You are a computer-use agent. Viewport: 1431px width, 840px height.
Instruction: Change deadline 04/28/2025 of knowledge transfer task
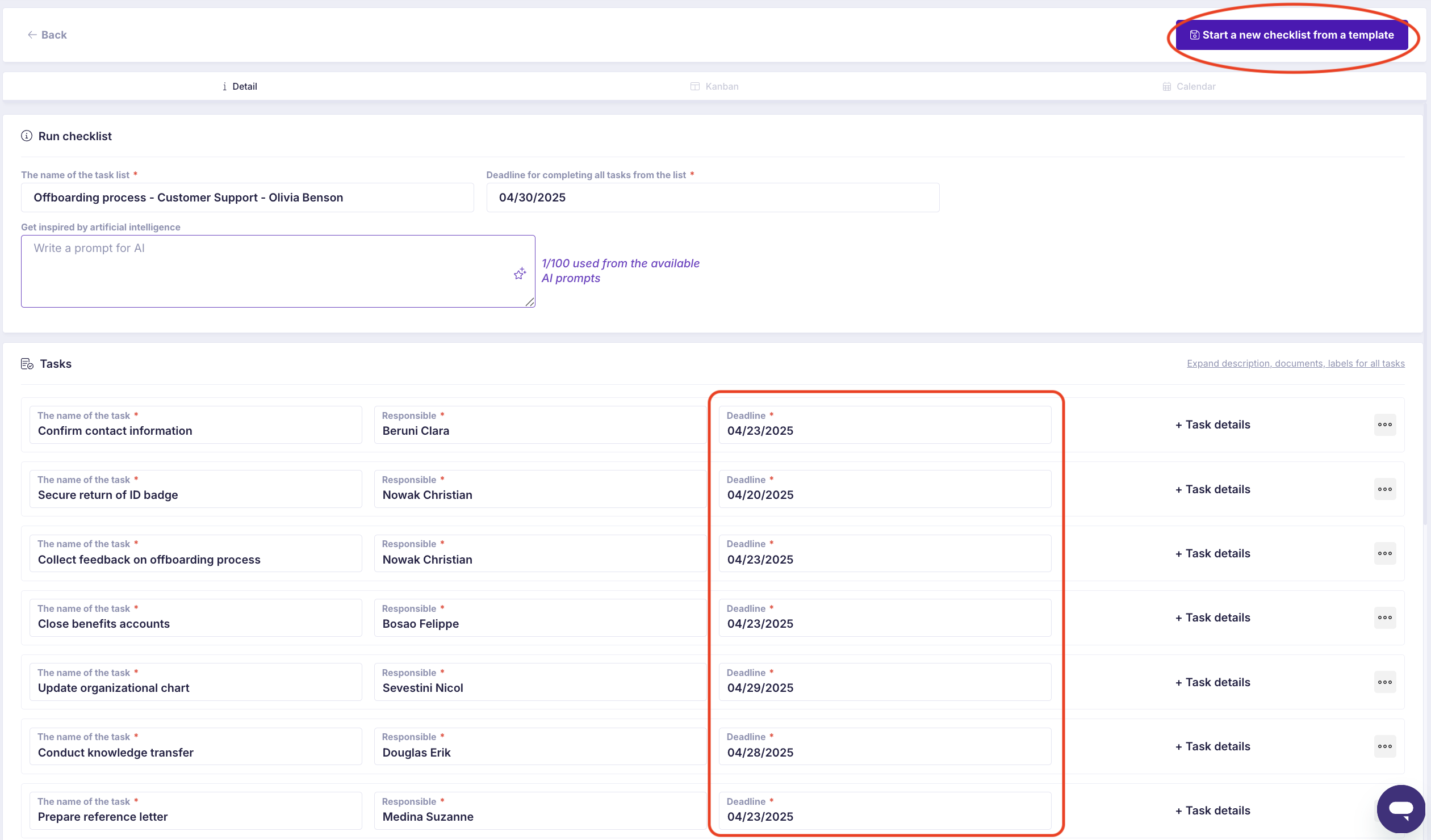(x=885, y=746)
